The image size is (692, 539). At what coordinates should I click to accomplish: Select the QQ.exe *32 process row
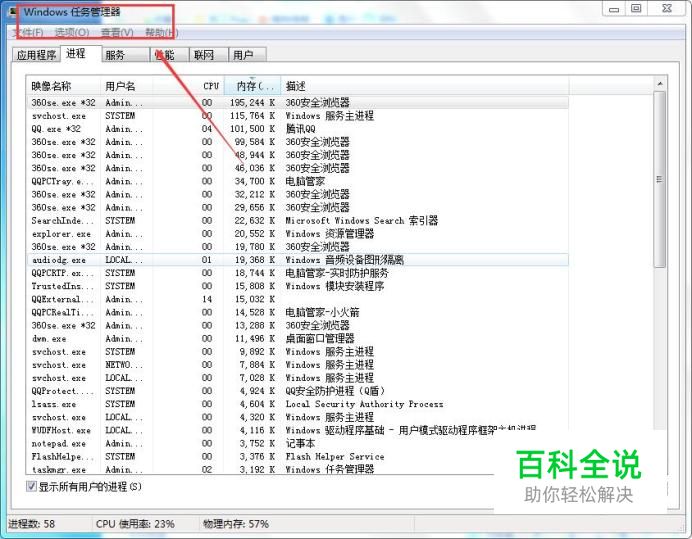tap(297, 128)
